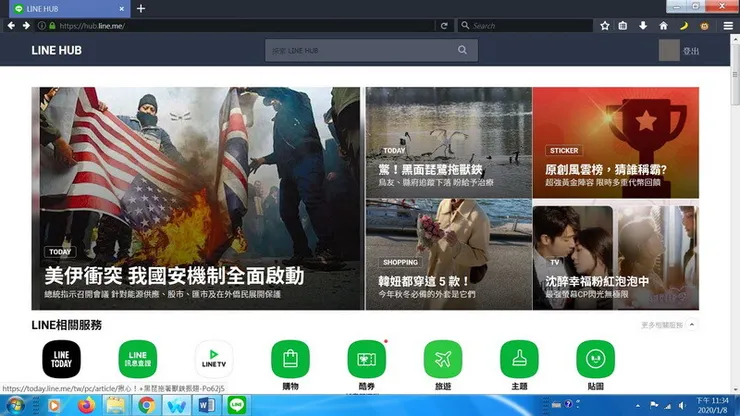
Task: Go back with the browser back arrow
Action: tap(11, 25)
